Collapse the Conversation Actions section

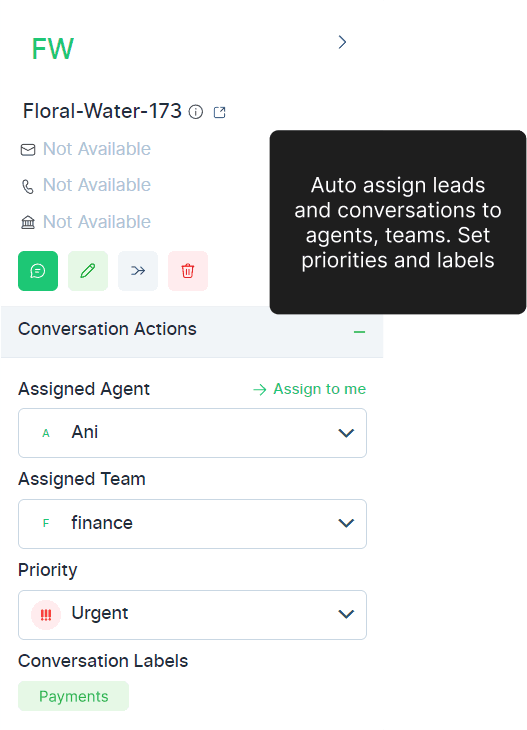(359, 332)
